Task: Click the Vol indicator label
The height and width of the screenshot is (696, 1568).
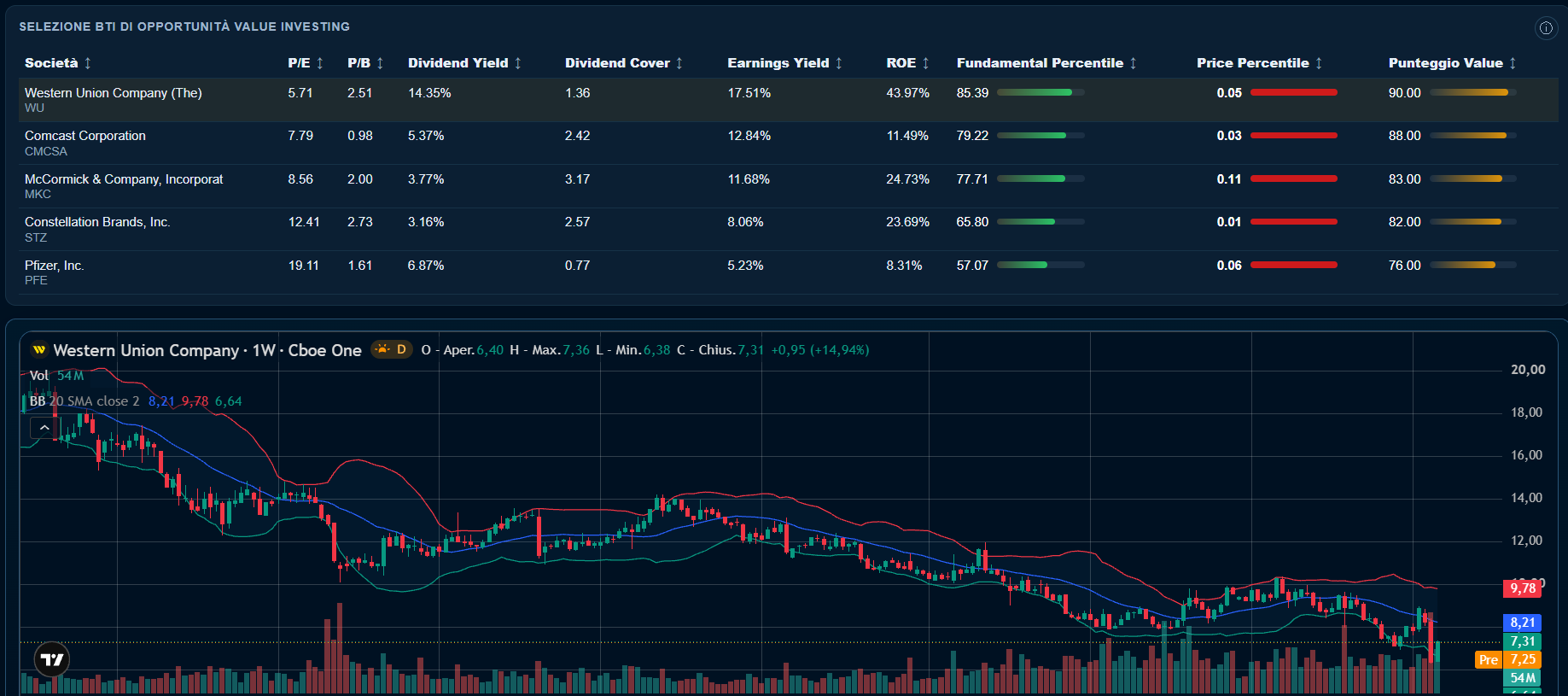Action: (39, 376)
